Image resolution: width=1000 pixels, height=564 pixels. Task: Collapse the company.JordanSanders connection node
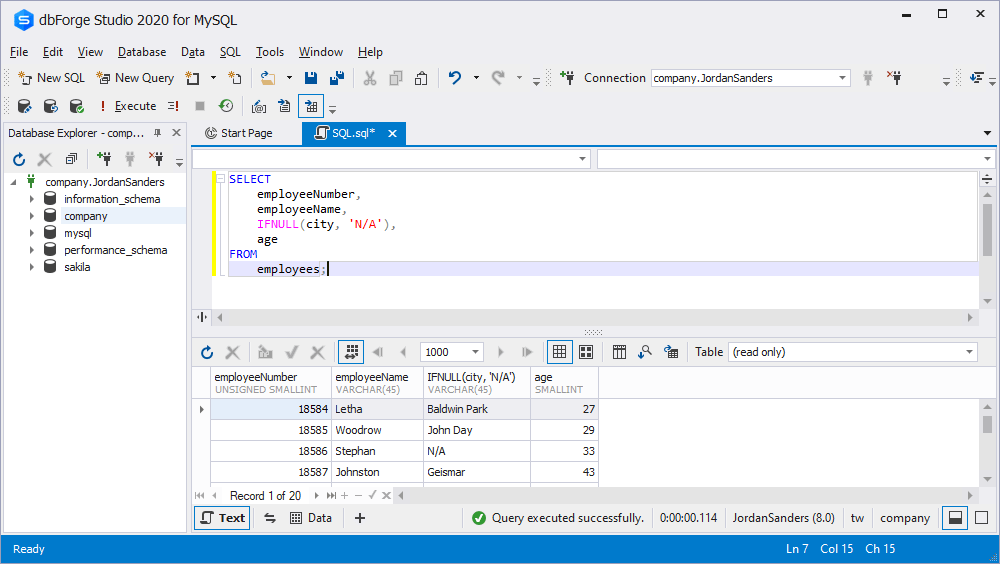point(13,182)
